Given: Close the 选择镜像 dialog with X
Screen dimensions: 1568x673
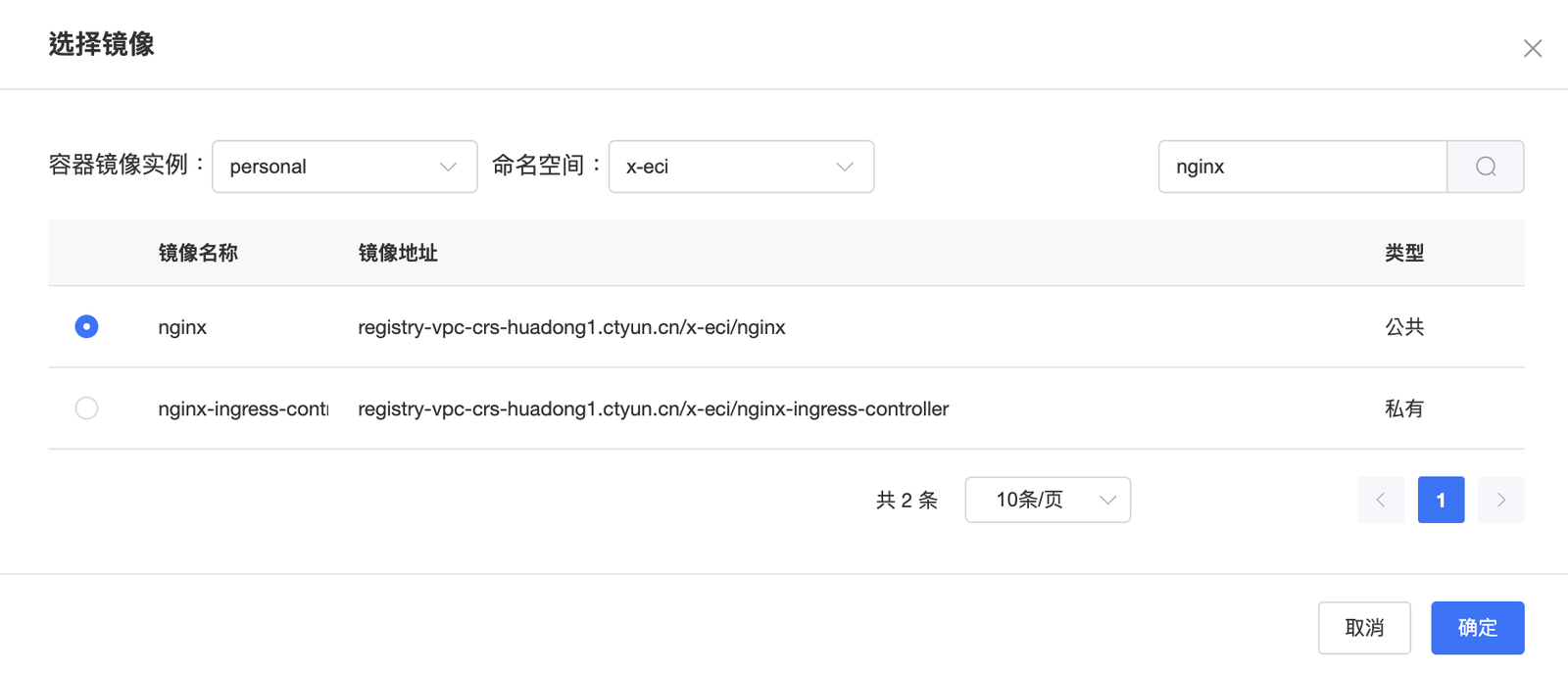Looking at the screenshot, I should [1533, 48].
